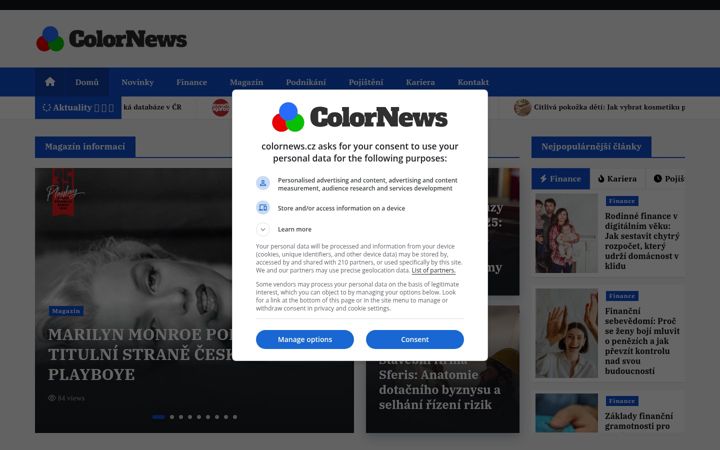Select the last carousel dot
The image size is (720, 450).
coord(235,417)
